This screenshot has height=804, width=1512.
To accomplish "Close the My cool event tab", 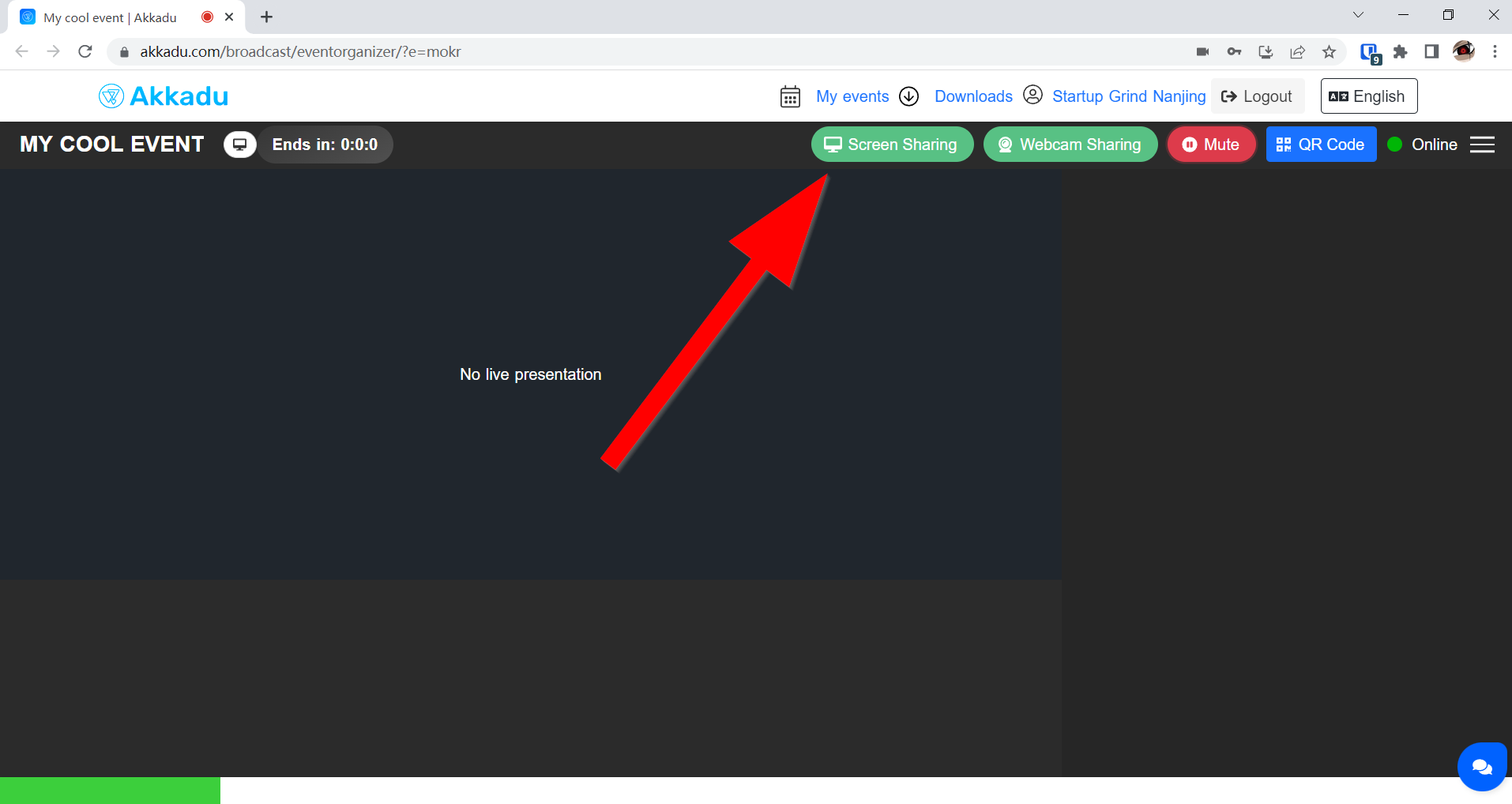I will (229, 17).
